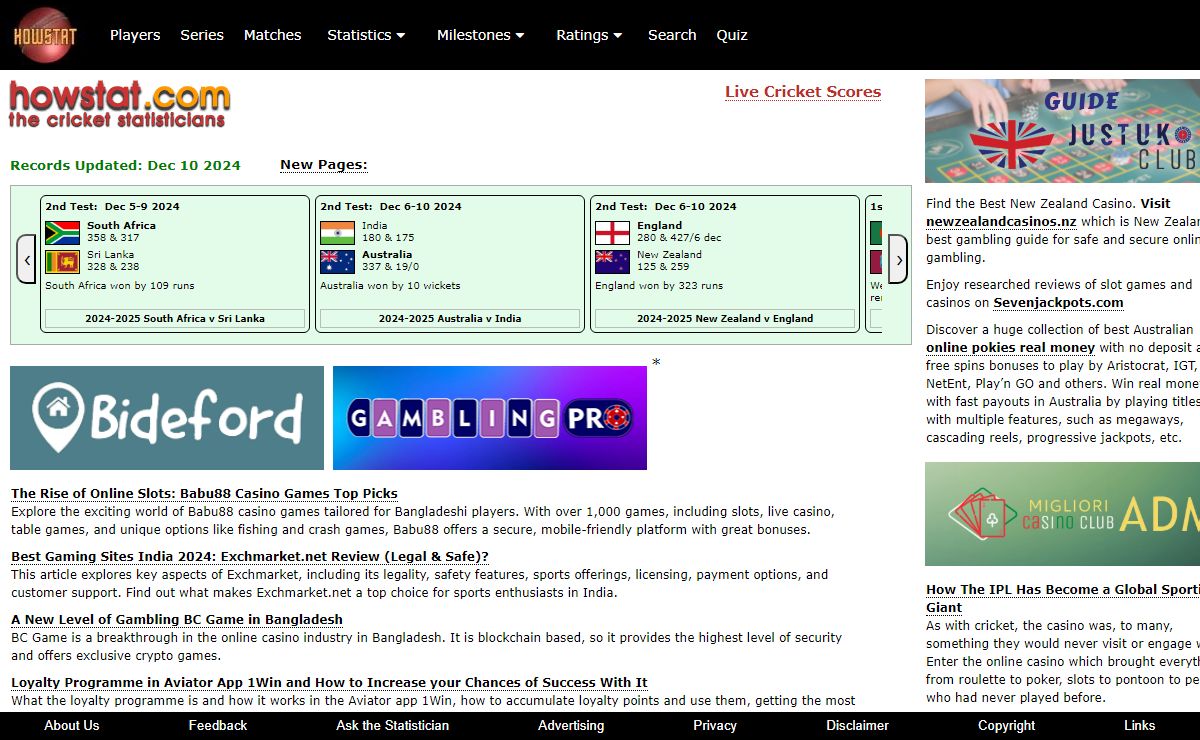Image resolution: width=1200 pixels, height=740 pixels.
Task: Open Feedback footer link
Action: (x=218, y=726)
